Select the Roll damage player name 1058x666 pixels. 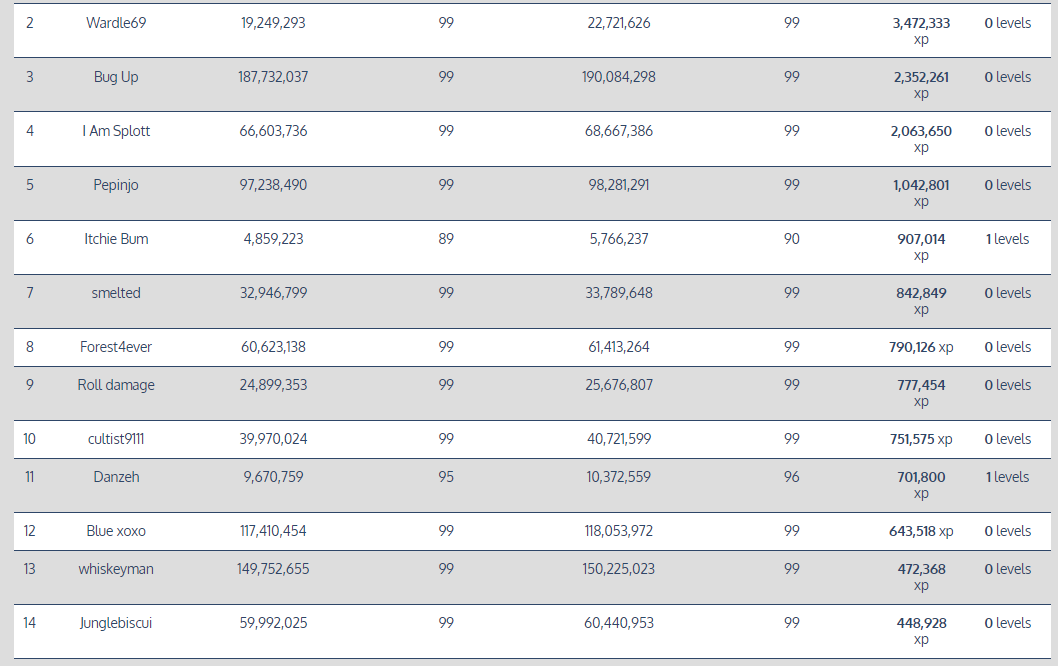coord(116,385)
